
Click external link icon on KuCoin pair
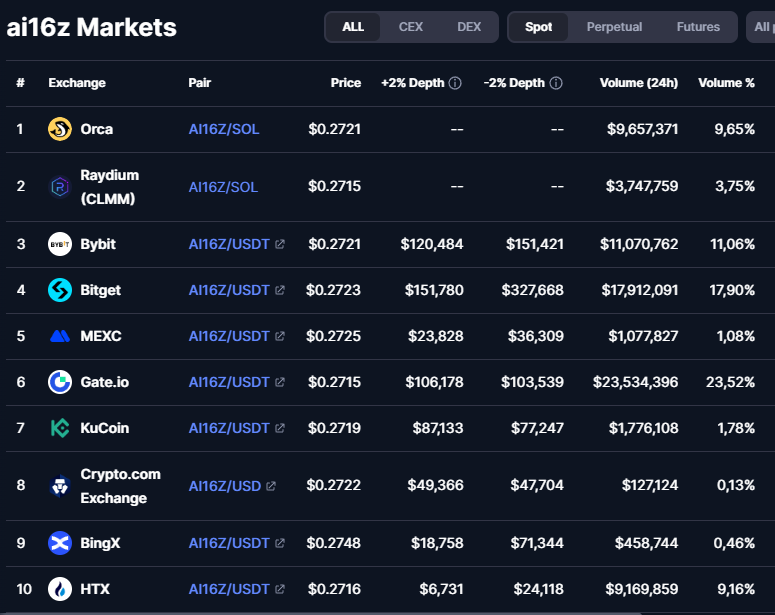[280, 428]
